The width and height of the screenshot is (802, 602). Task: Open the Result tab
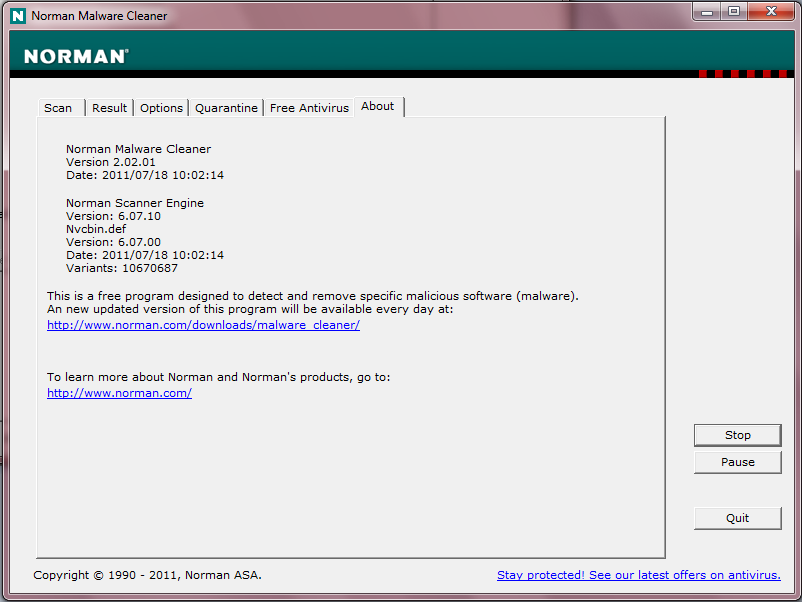[x=109, y=108]
